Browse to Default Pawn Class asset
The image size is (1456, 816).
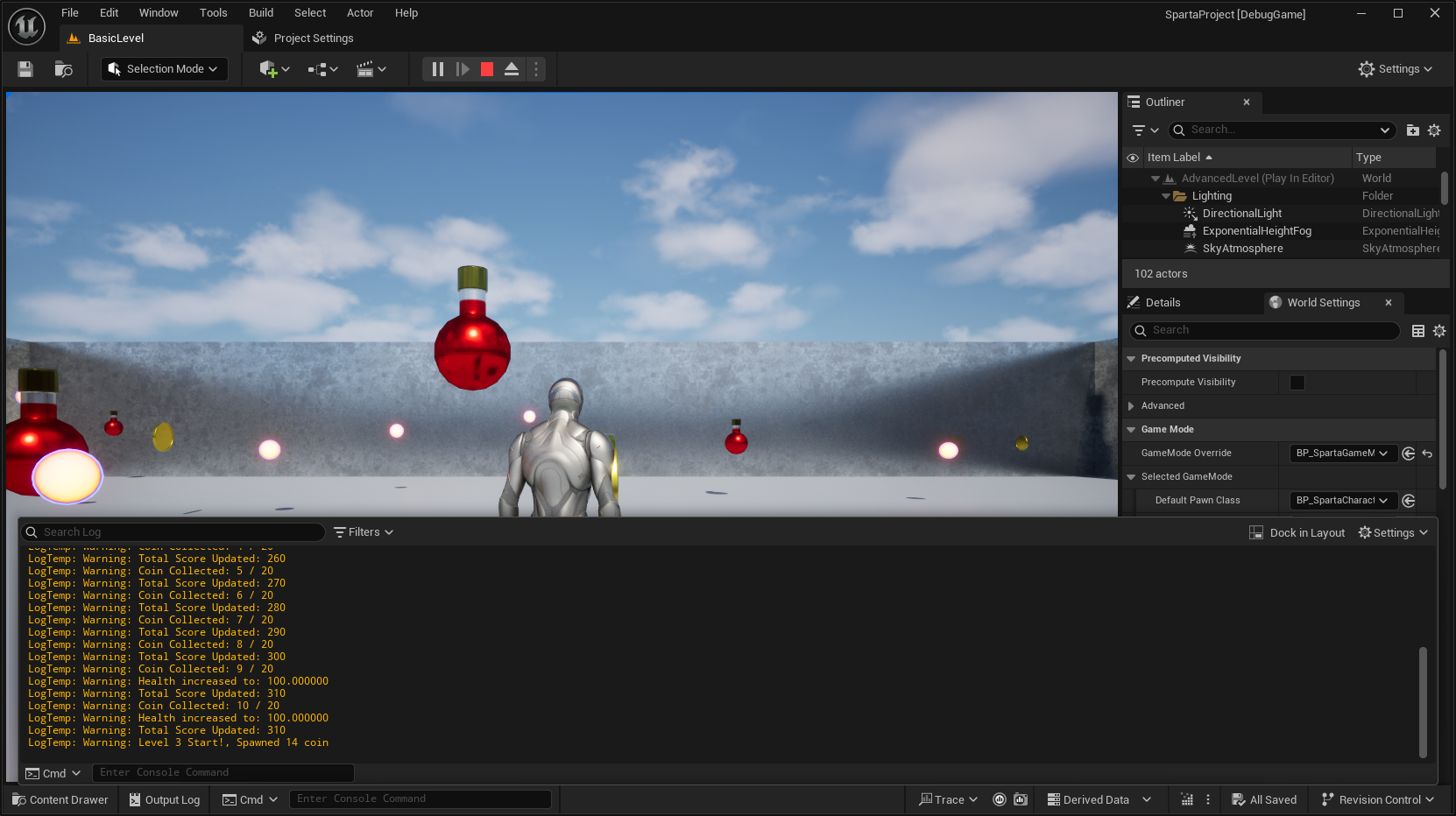click(1409, 501)
